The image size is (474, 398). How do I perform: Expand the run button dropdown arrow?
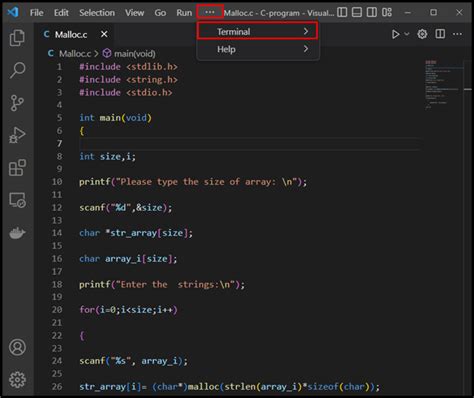tap(407, 34)
